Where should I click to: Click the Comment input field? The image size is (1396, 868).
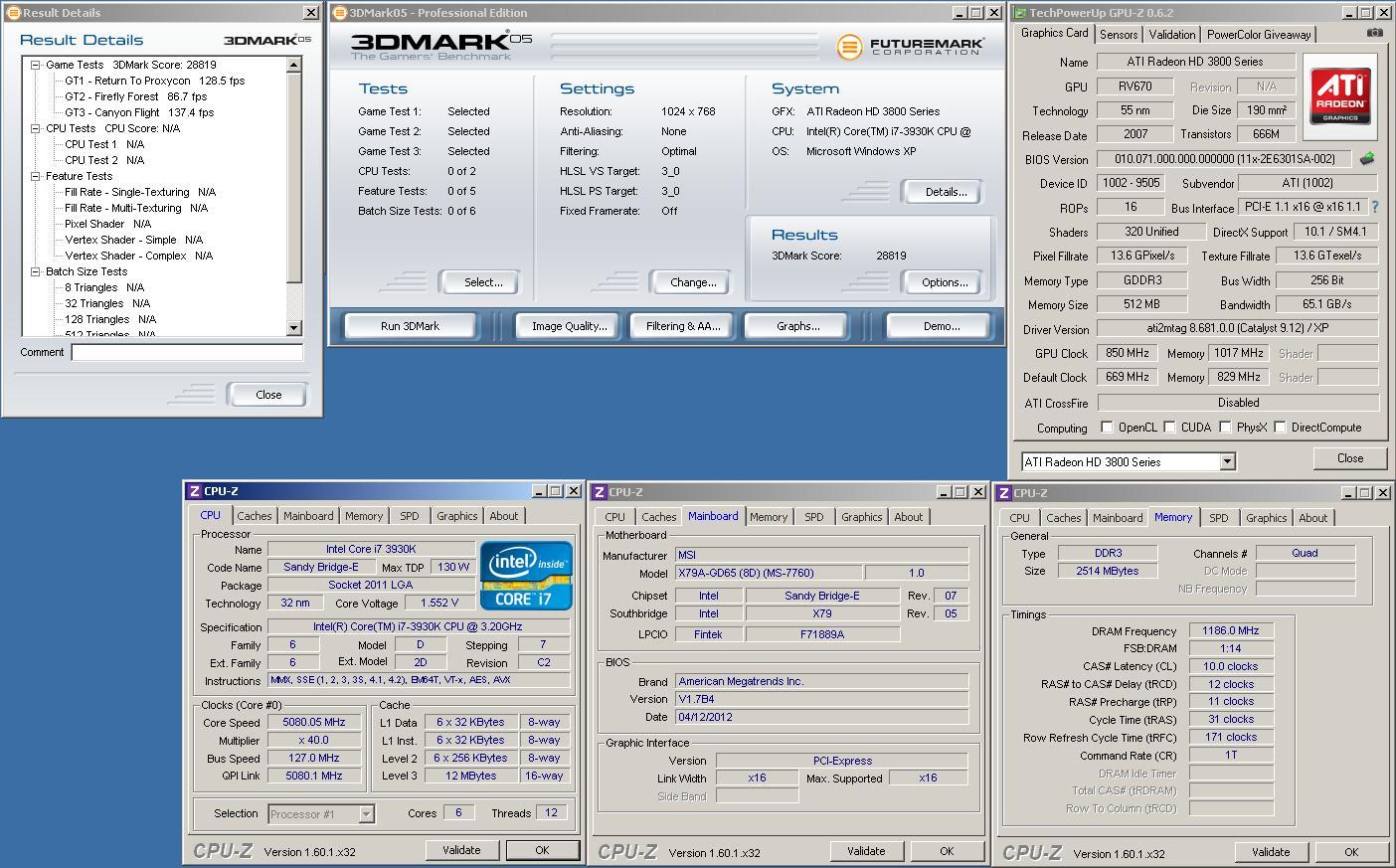187,352
